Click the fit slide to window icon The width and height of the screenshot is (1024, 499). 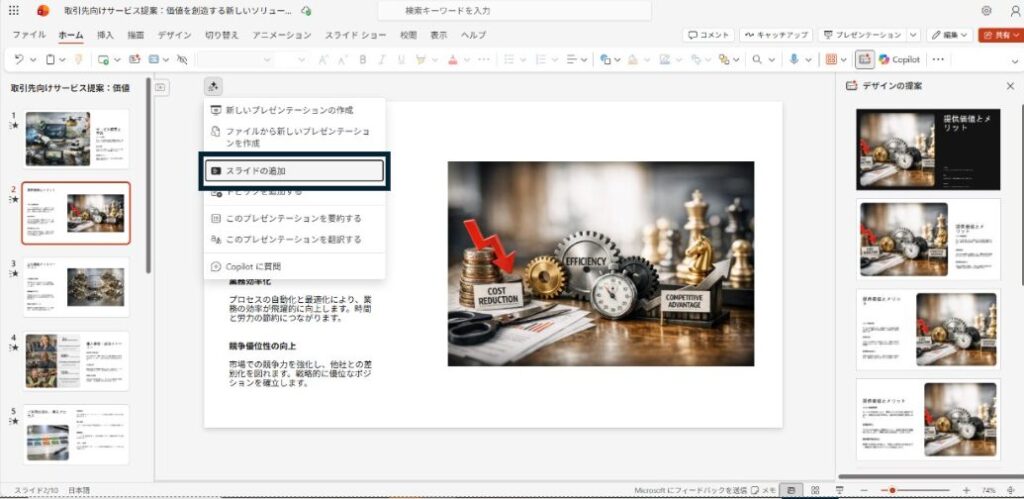(x=1010, y=491)
